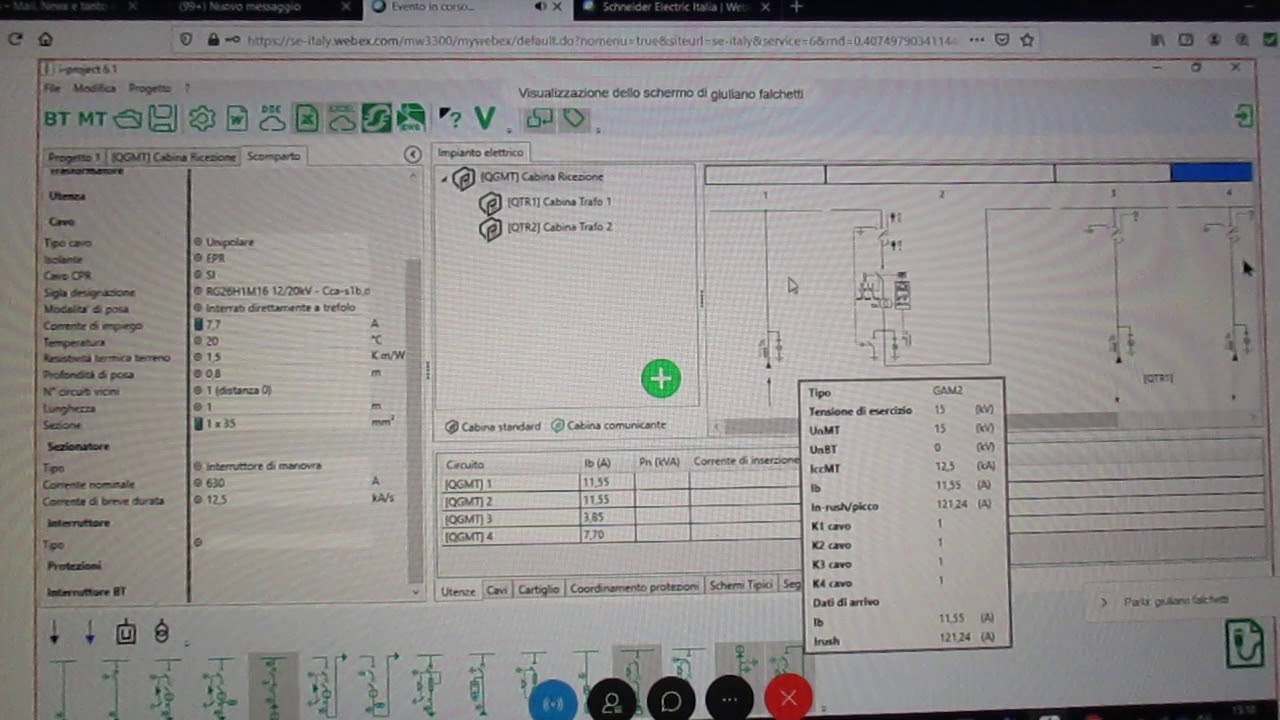Switch to the Utenze tab
This screenshot has height=720, width=1280.
pos(458,590)
